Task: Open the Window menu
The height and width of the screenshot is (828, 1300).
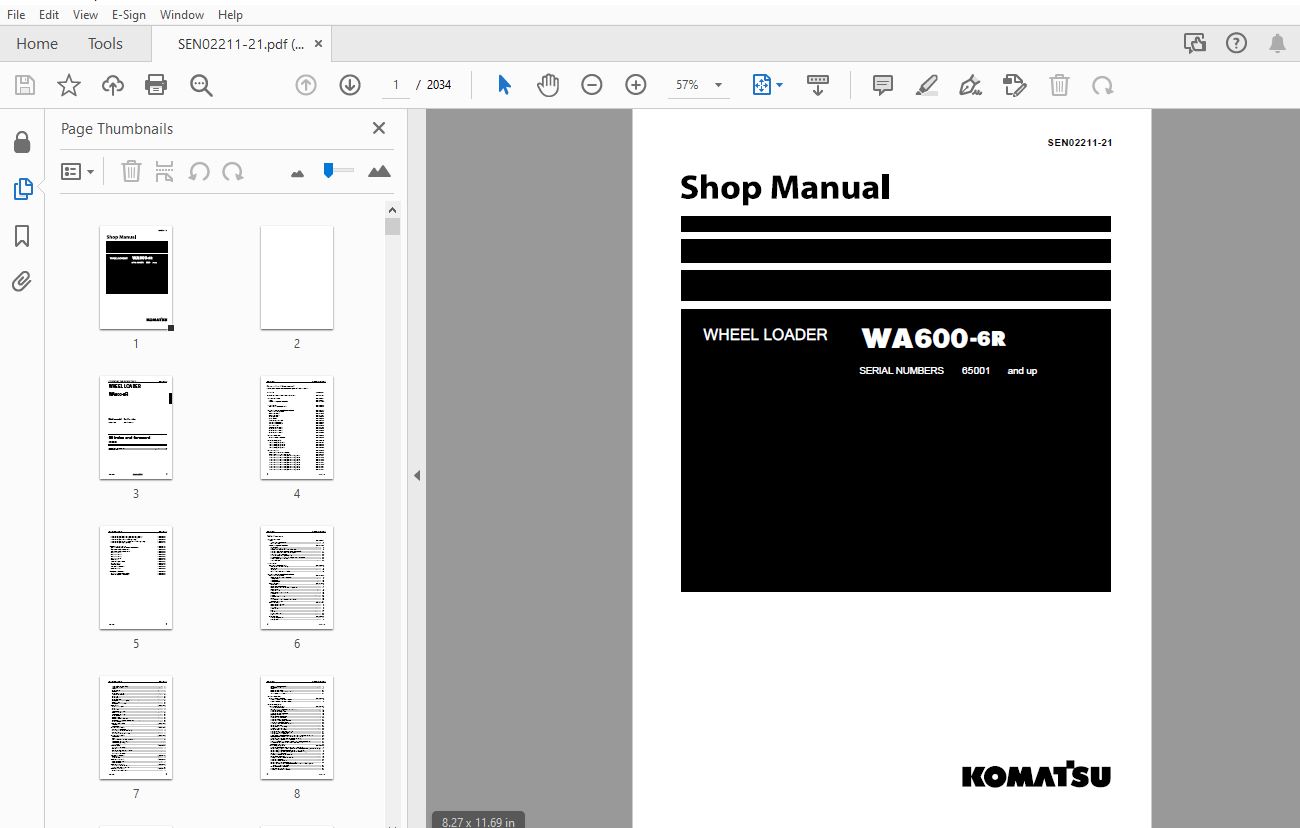Action: (182, 15)
